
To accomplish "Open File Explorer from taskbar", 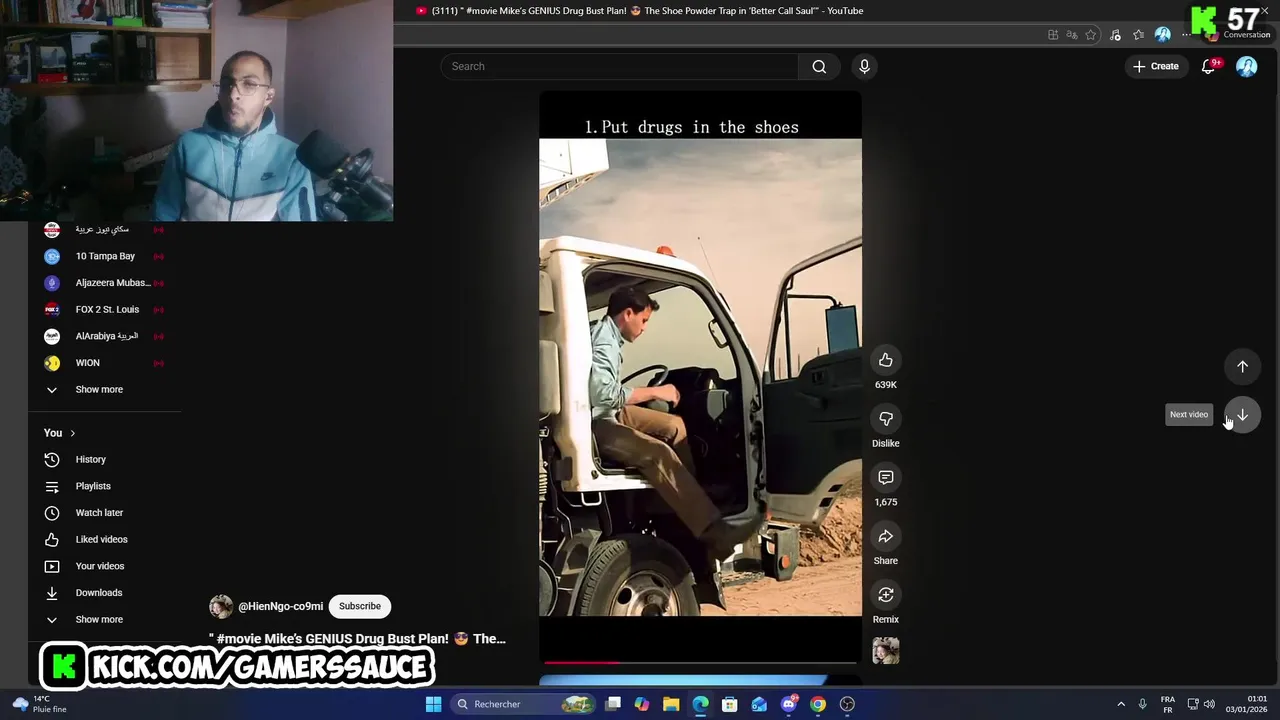I will [x=671, y=704].
